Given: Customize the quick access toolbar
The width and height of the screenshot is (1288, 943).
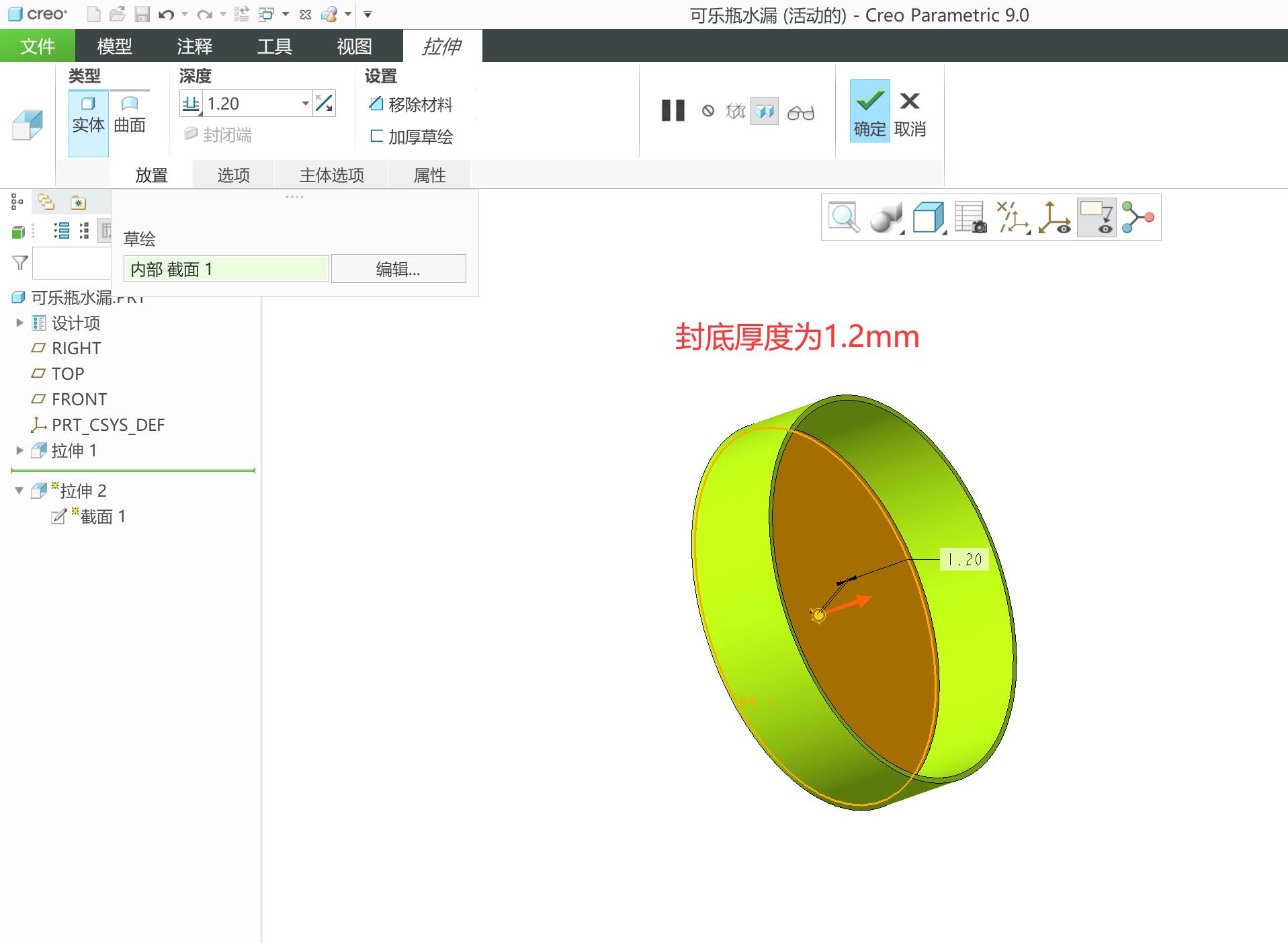Looking at the screenshot, I should (368, 14).
